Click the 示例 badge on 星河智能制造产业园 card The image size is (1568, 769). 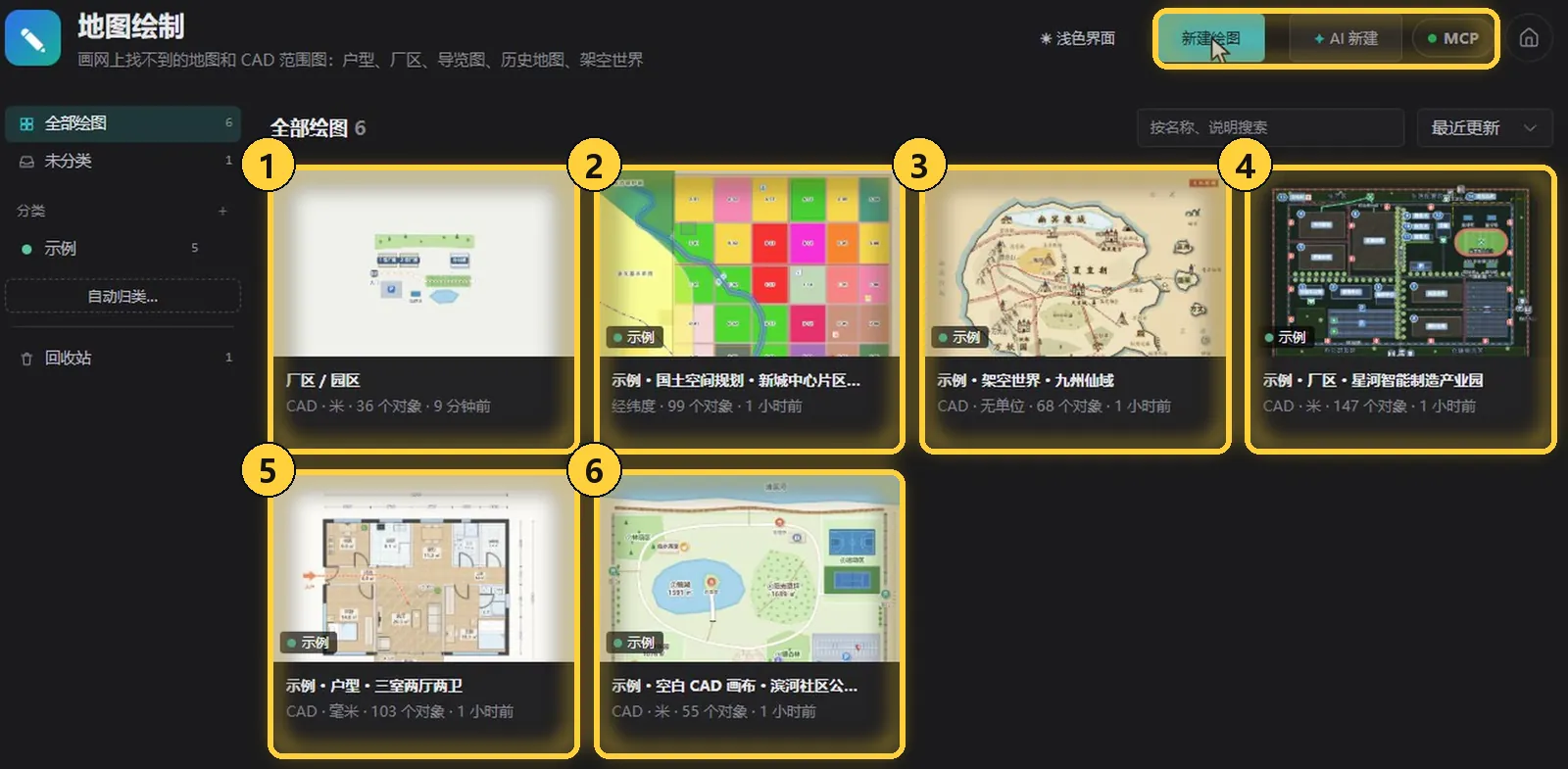click(1286, 337)
